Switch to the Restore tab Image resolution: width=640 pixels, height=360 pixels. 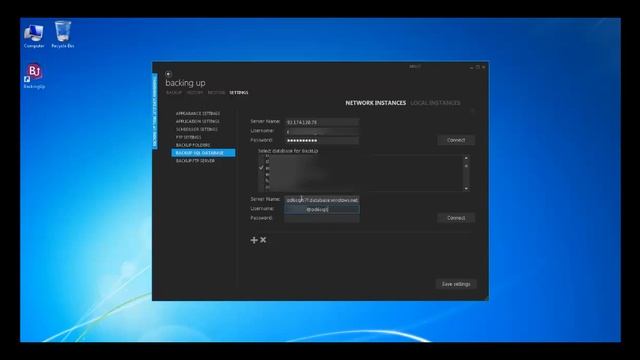(216, 93)
